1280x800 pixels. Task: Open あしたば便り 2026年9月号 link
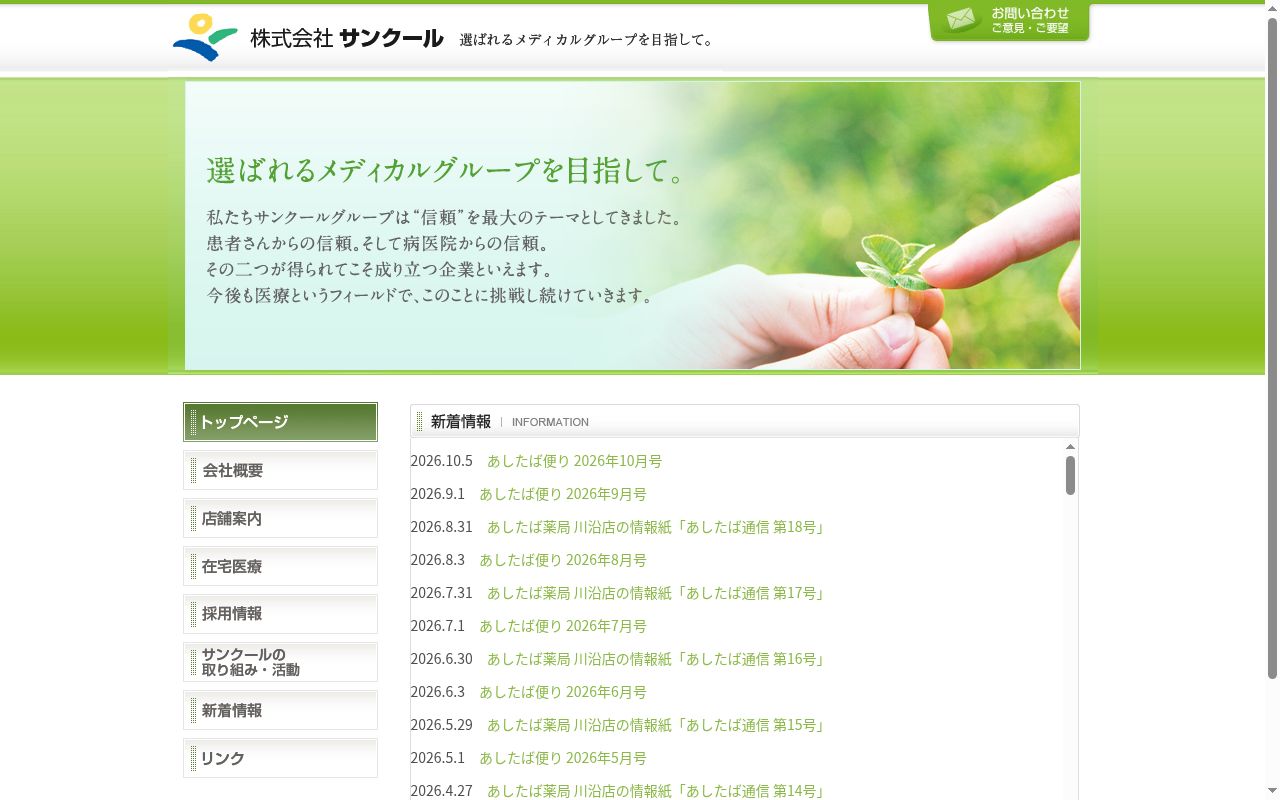[562, 494]
